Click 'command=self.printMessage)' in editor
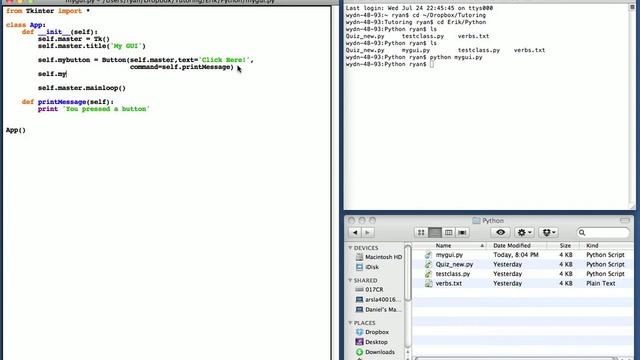Viewport: 640px width, 360px height. click(x=182, y=67)
